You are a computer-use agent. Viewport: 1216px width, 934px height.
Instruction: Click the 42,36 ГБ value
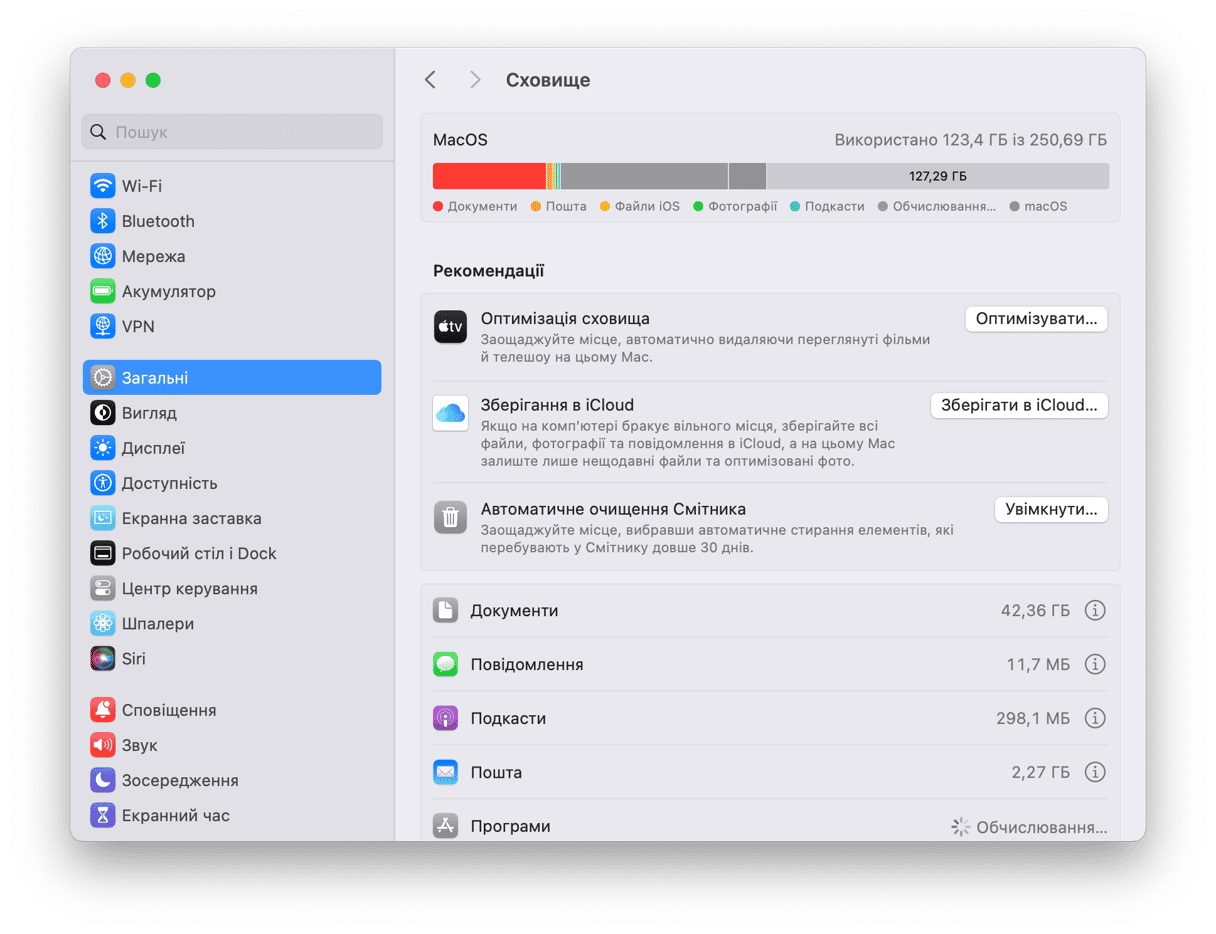click(x=1035, y=610)
